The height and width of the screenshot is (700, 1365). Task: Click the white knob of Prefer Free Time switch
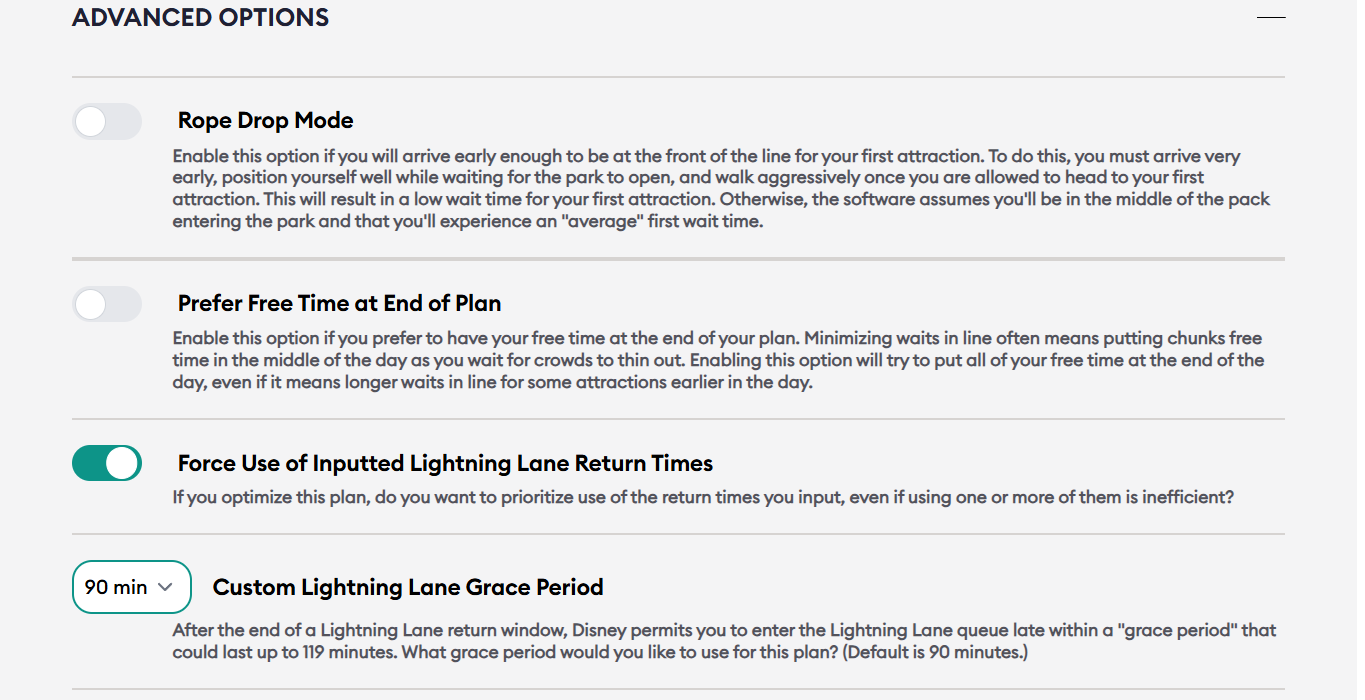91,304
